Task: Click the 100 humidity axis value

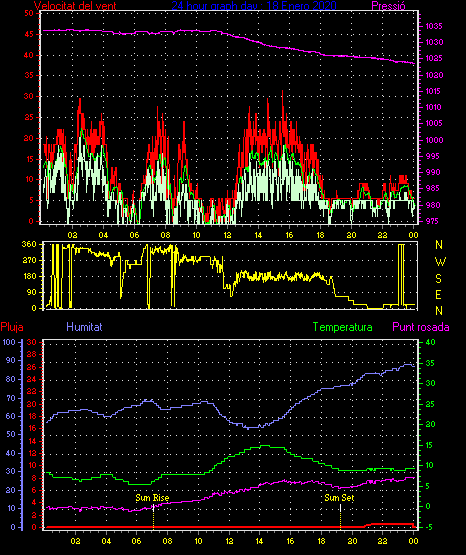Action: coord(9,342)
